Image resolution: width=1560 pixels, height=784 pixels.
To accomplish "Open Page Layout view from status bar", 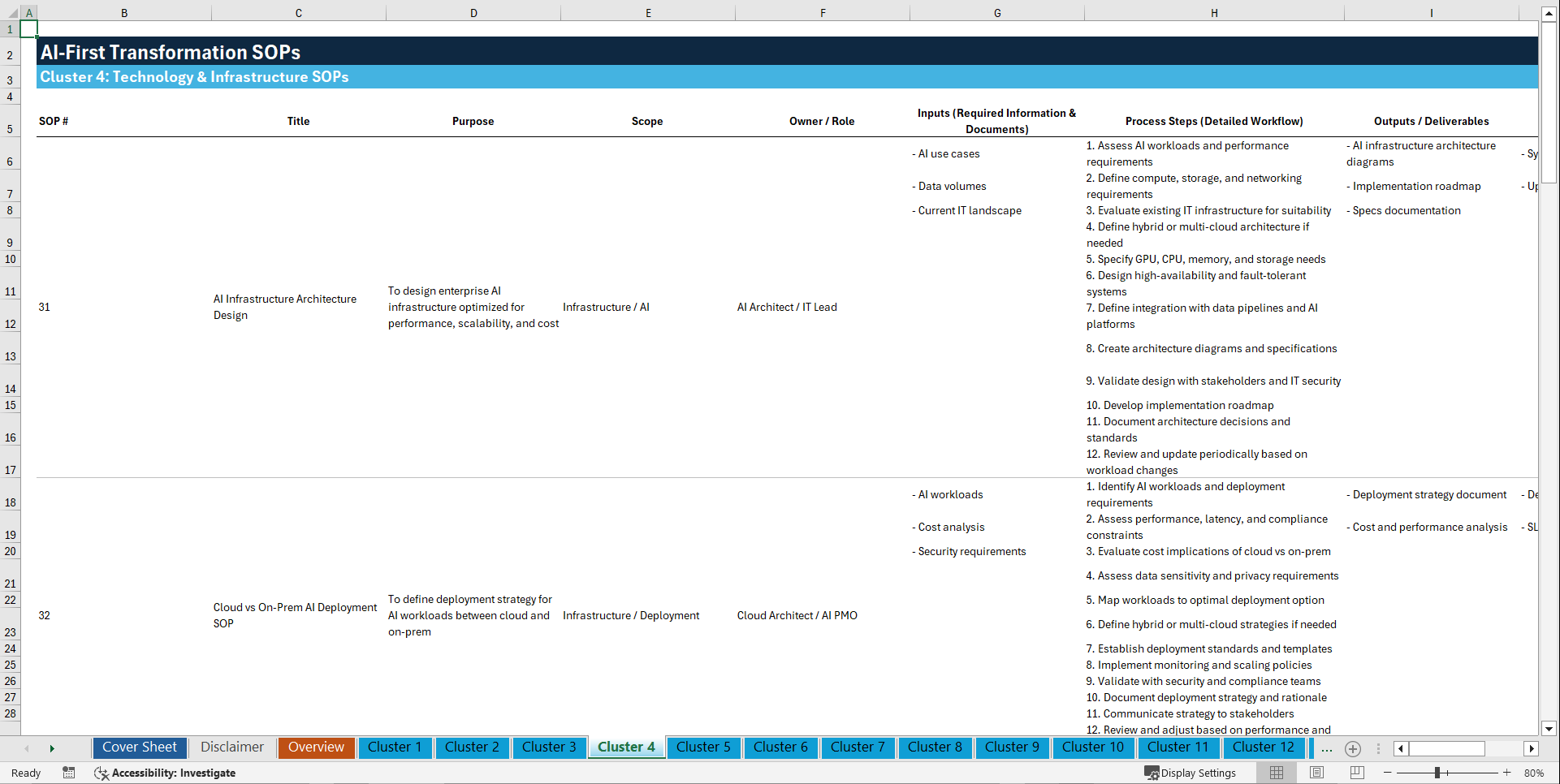I will point(1316,773).
